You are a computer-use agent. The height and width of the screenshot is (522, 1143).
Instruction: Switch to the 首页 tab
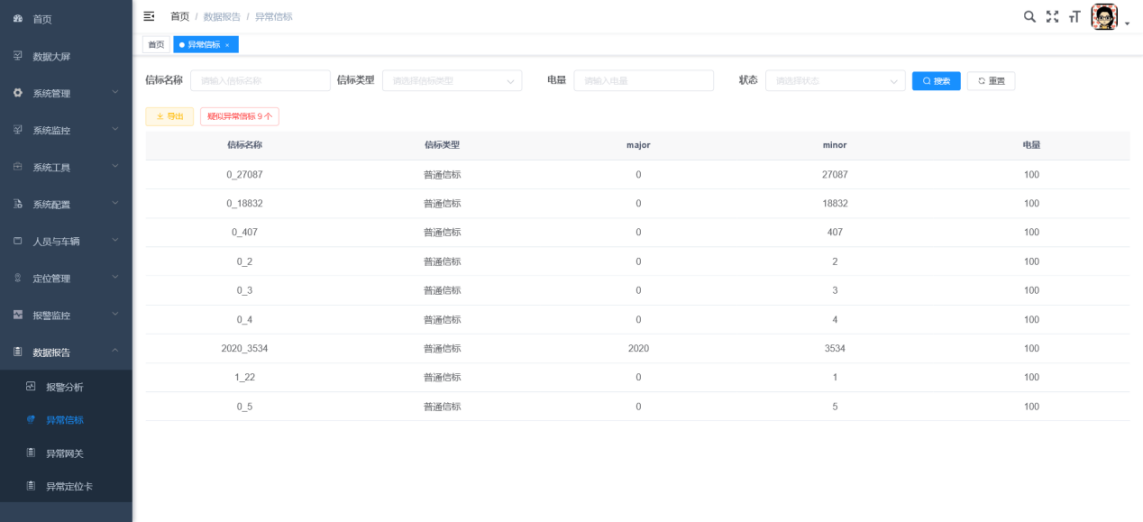click(156, 45)
